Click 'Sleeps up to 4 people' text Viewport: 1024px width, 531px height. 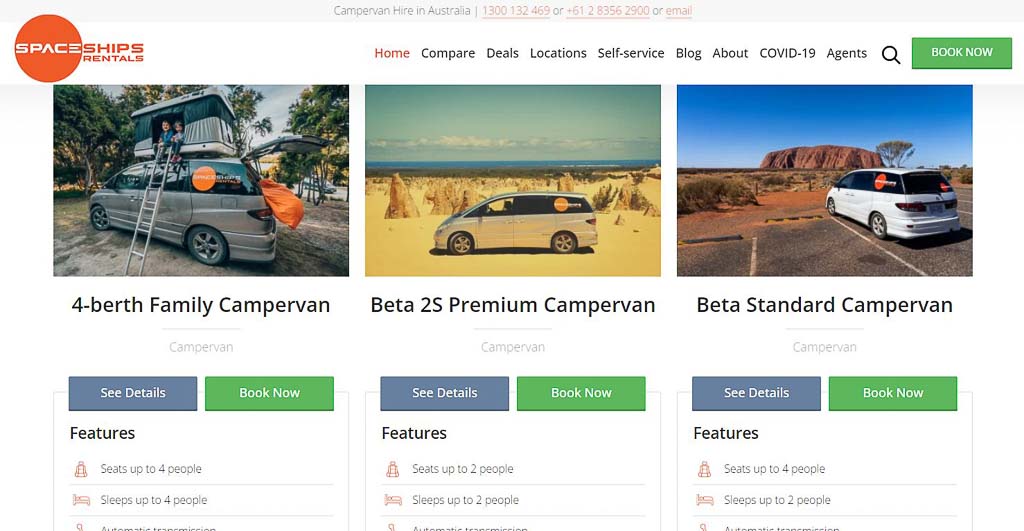pos(153,500)
